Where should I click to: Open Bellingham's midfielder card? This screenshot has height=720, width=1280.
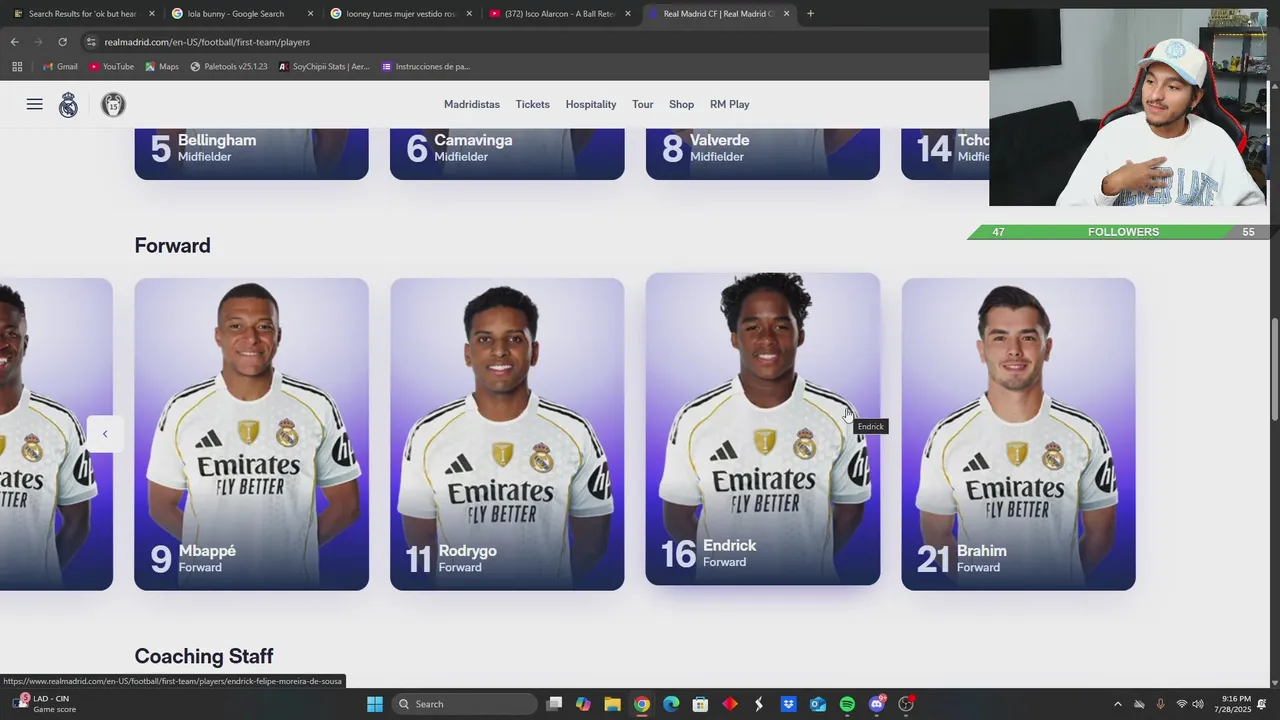click(251, 154)
